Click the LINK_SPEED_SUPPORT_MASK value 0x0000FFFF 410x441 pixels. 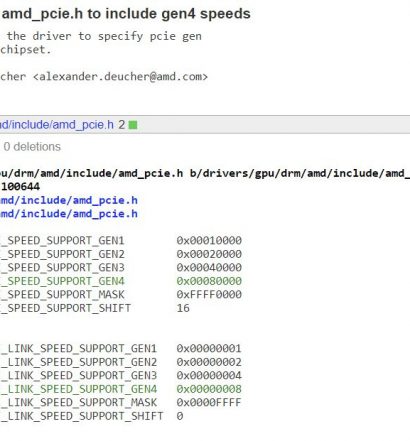point(209,402)
